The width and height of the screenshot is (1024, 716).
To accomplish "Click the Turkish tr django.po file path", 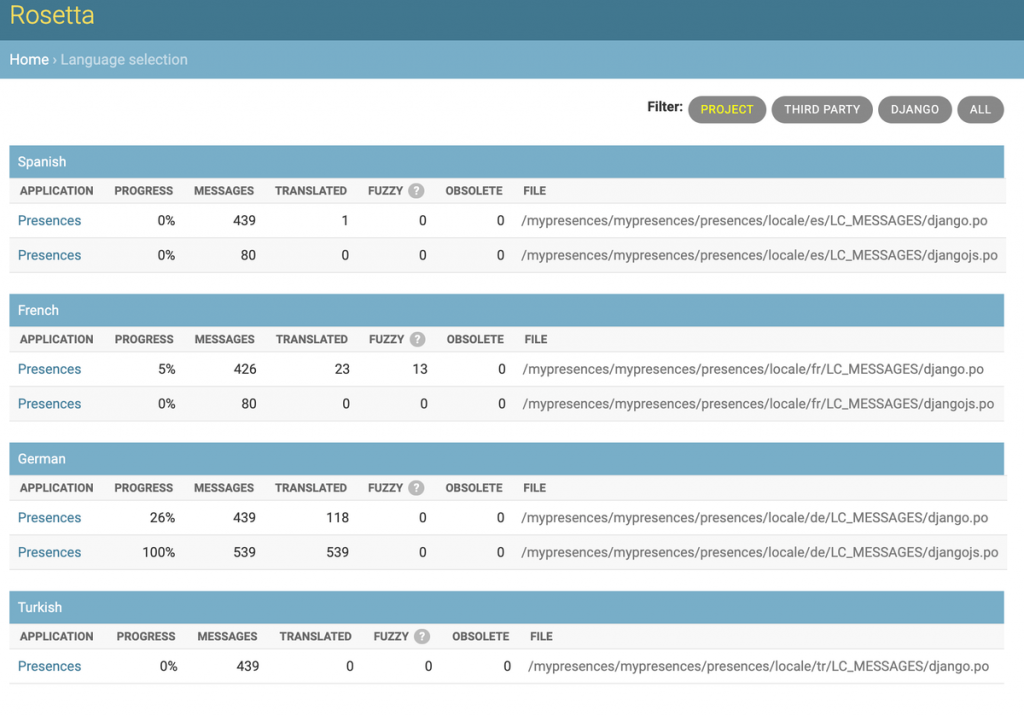I will (758, 666).
